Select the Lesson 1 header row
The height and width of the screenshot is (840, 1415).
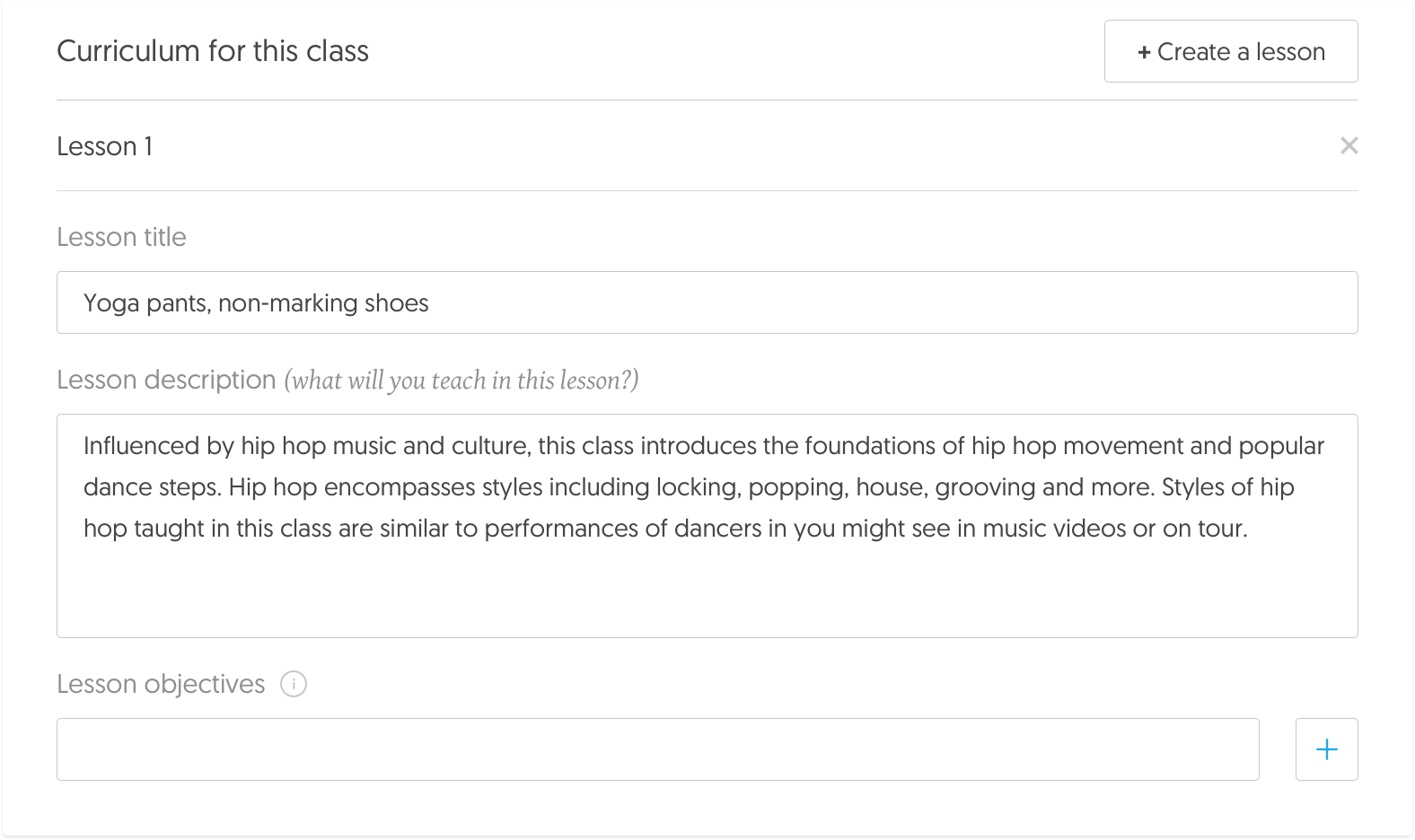[707, 145]
